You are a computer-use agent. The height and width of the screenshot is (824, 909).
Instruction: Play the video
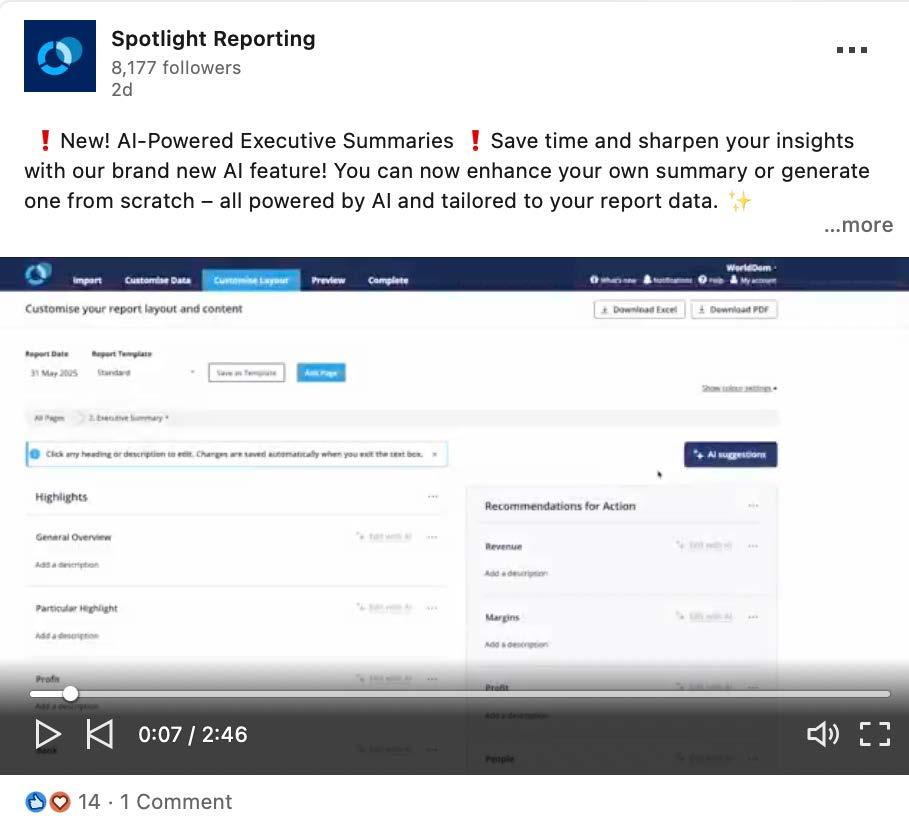click(x=48, y=734)
